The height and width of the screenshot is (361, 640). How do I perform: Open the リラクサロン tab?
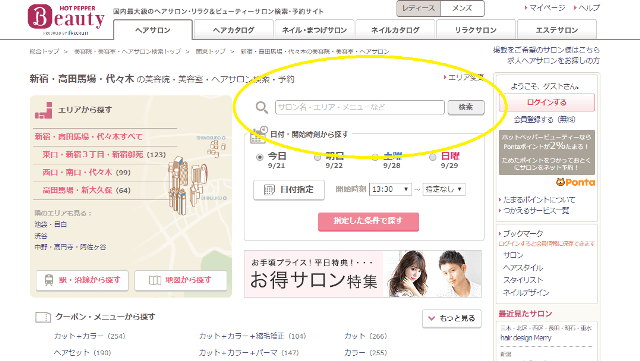(x=476, y=30)
